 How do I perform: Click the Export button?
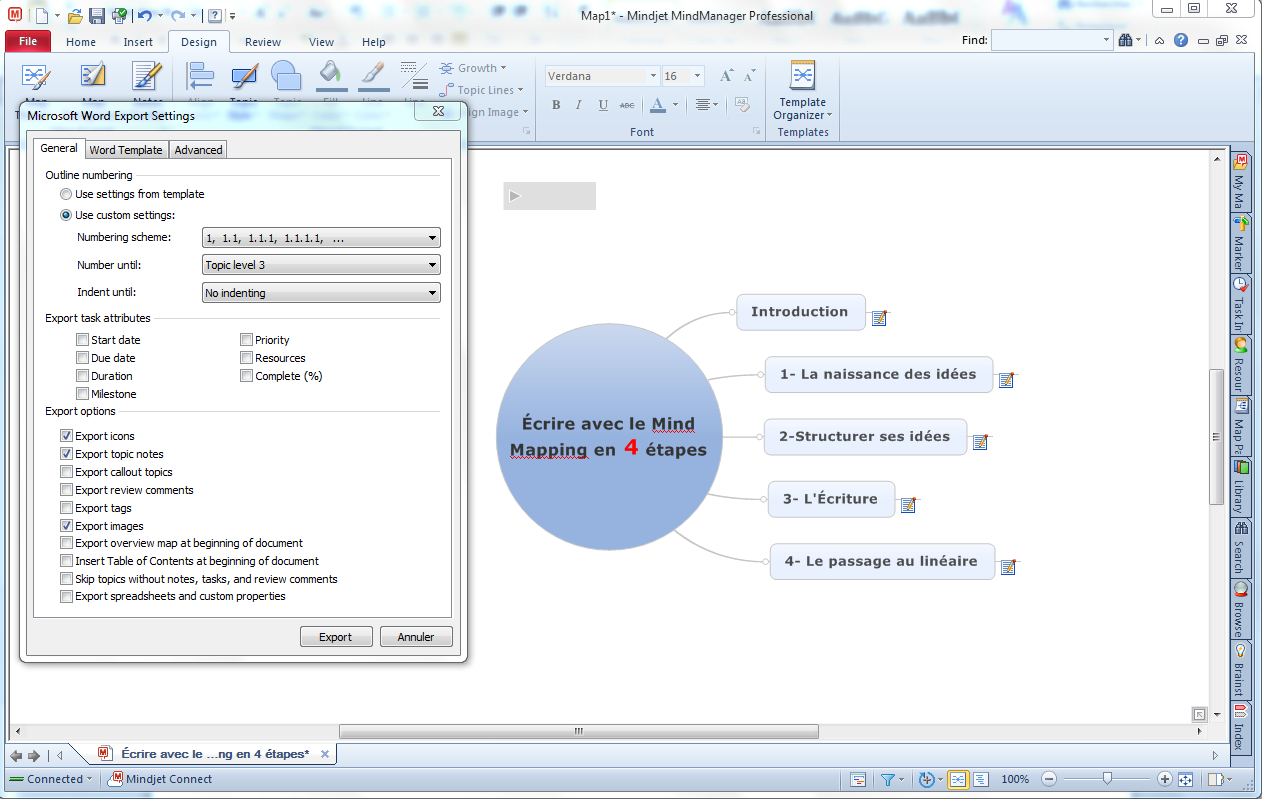[336, 637]
